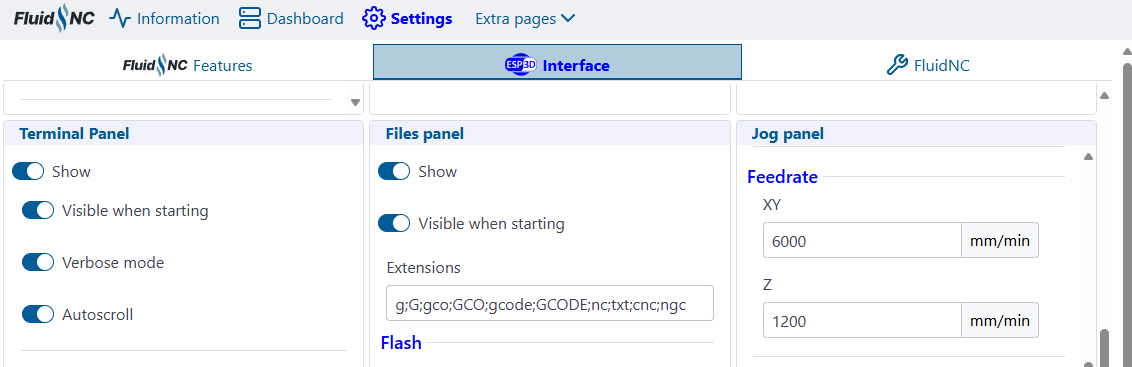1132x367 pixels.
Task: Click the wrench icon on FluidNC tab
Action: pos(897,66)
